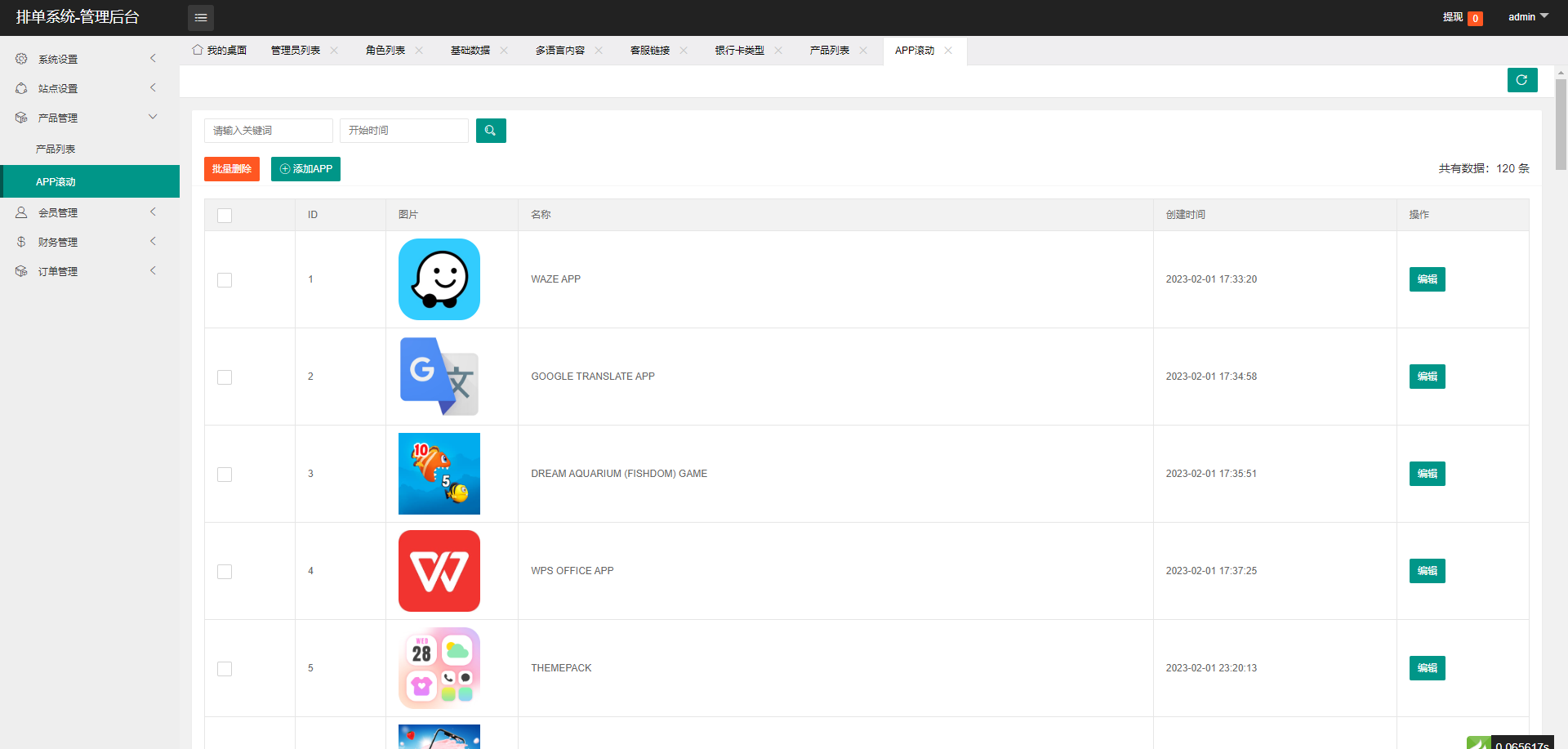This screenshot has width=1568, height=749.
Task: Switch to the 基础数据 tab
Action: pos(470,51)
